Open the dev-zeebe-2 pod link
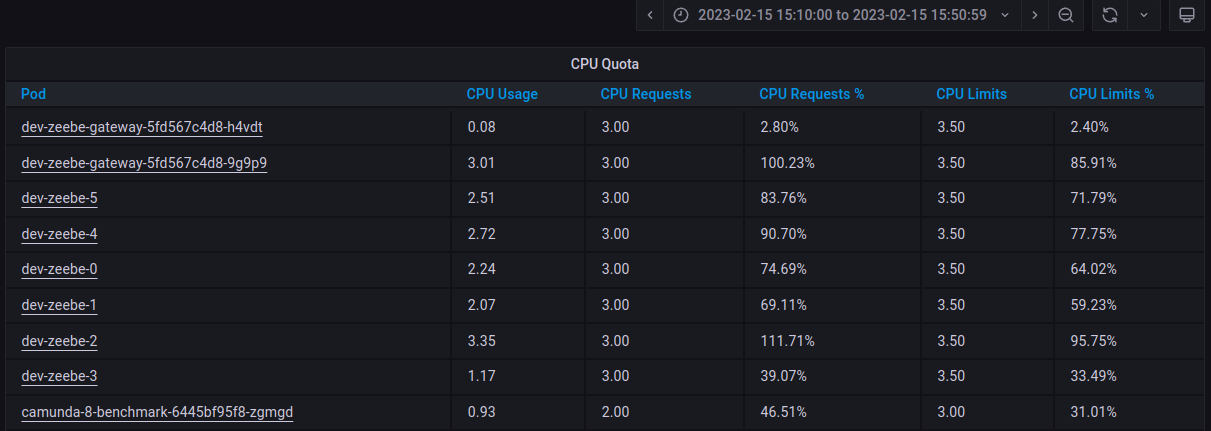The image size is (1211, 431). point(59,341)
